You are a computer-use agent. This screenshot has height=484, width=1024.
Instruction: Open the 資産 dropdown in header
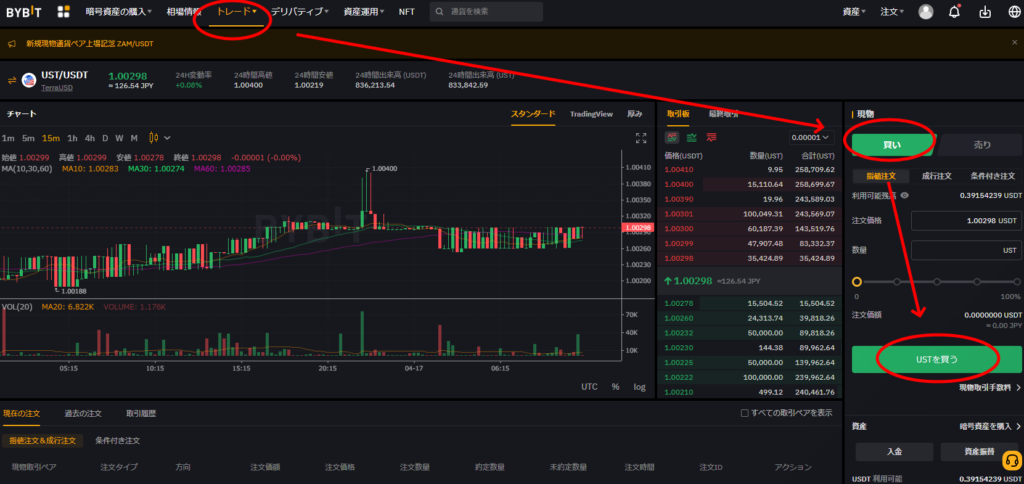click(x=854, y=12)
